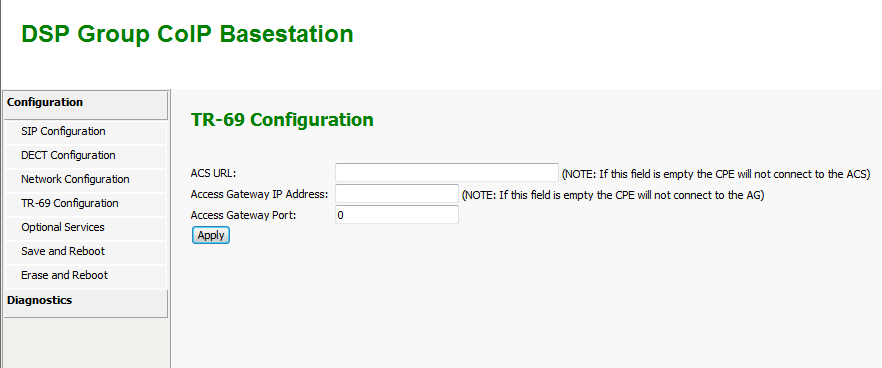The width and height of the screenshot is (882, 368).
Task: Choose Save and Reboot option
Action: coord(86,252)
